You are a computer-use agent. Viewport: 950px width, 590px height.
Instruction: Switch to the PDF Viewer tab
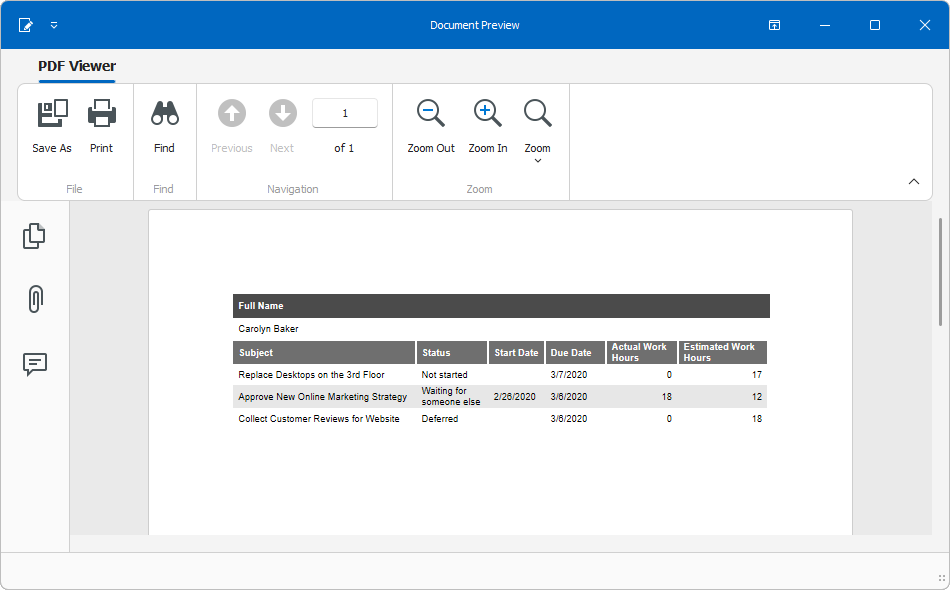[x=77, y=65]
